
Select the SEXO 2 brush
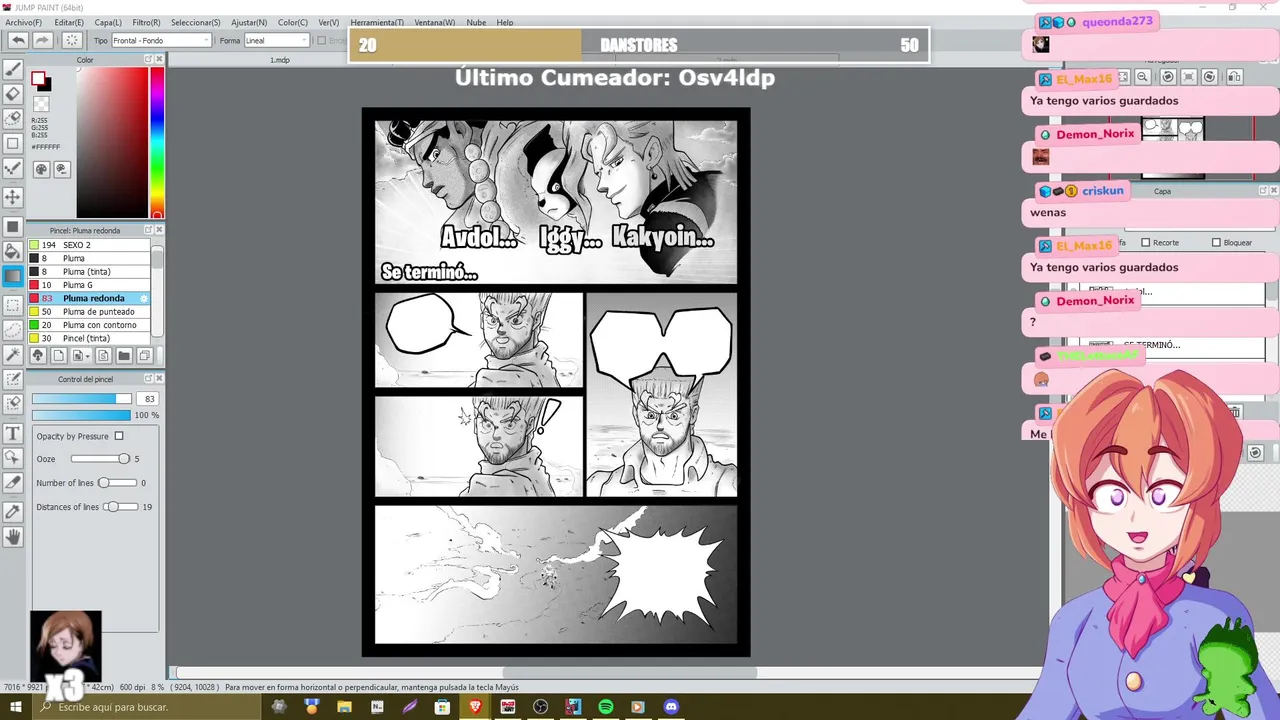coord(88,245)
